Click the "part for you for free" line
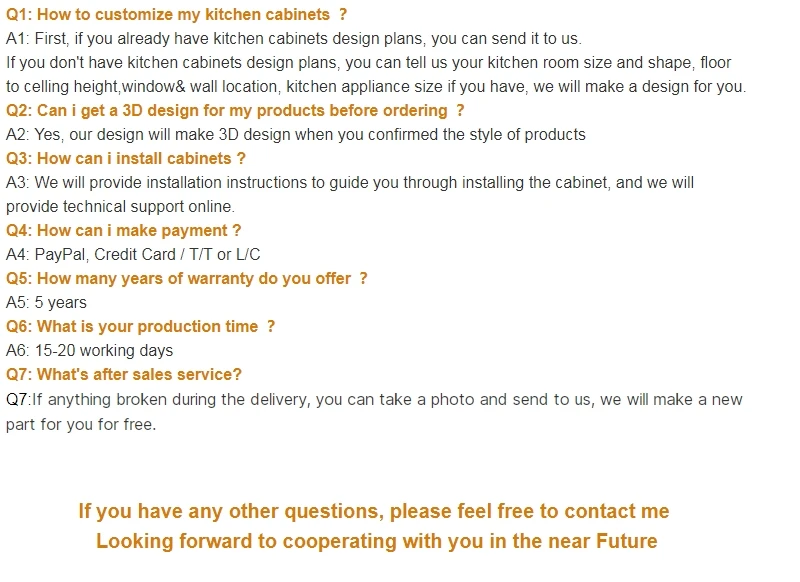 click(81, 424)
